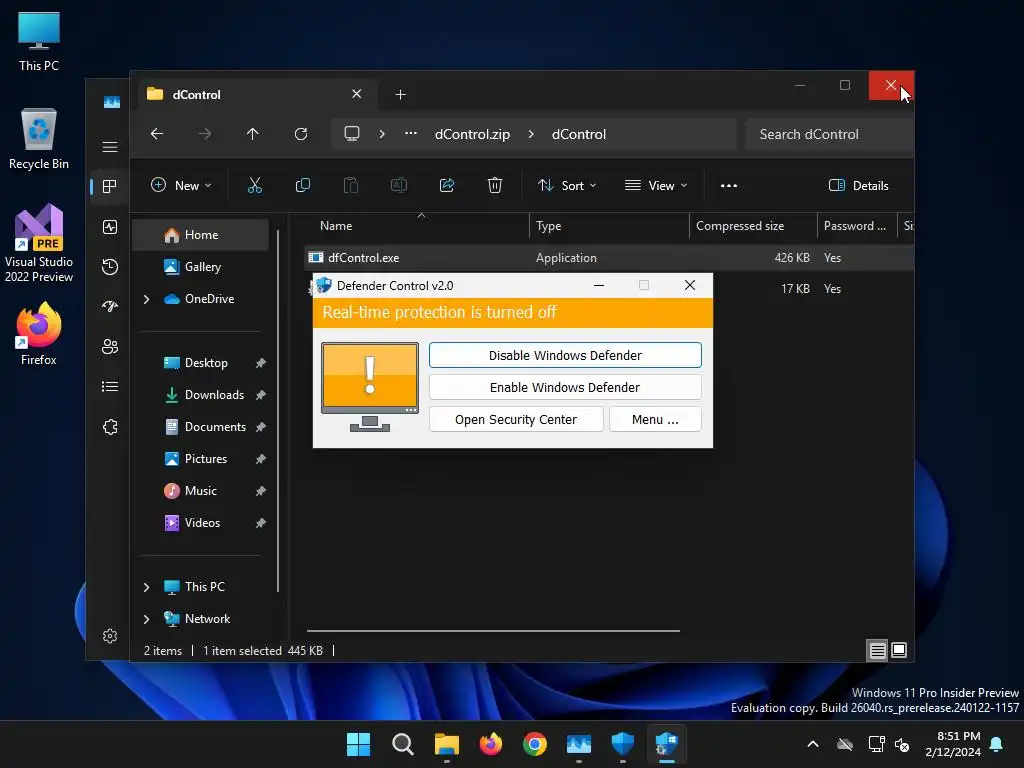This screenshot has height=768, width=1024.
Task: Click the PC monitor icon in address bar
Action: 352,134
